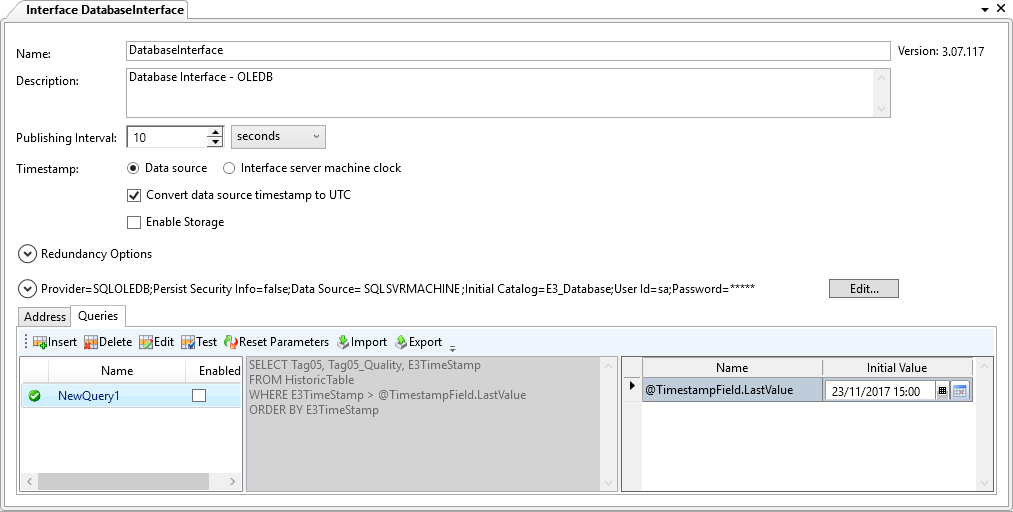Expand the connection string Provider section

point(27,289)
